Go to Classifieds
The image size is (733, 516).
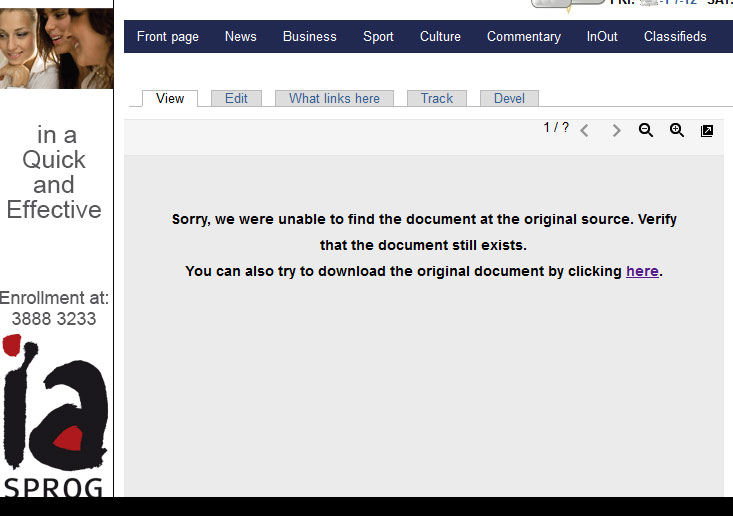click(x=675, y=36)
